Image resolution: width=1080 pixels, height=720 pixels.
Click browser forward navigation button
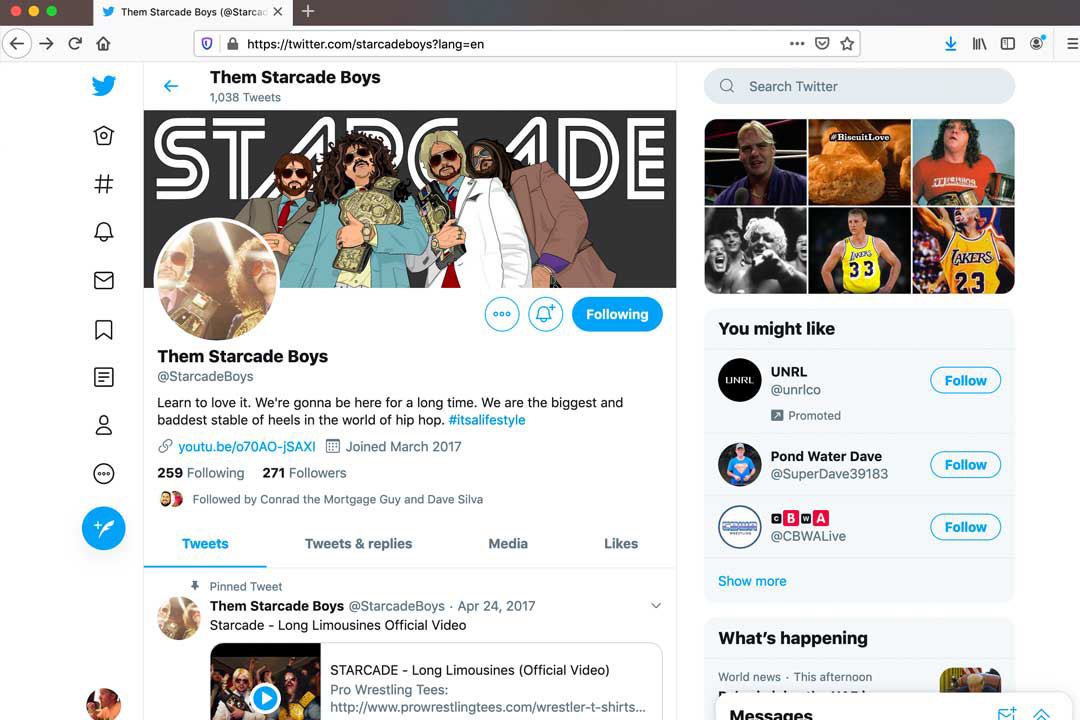click(x=46, y=44)
